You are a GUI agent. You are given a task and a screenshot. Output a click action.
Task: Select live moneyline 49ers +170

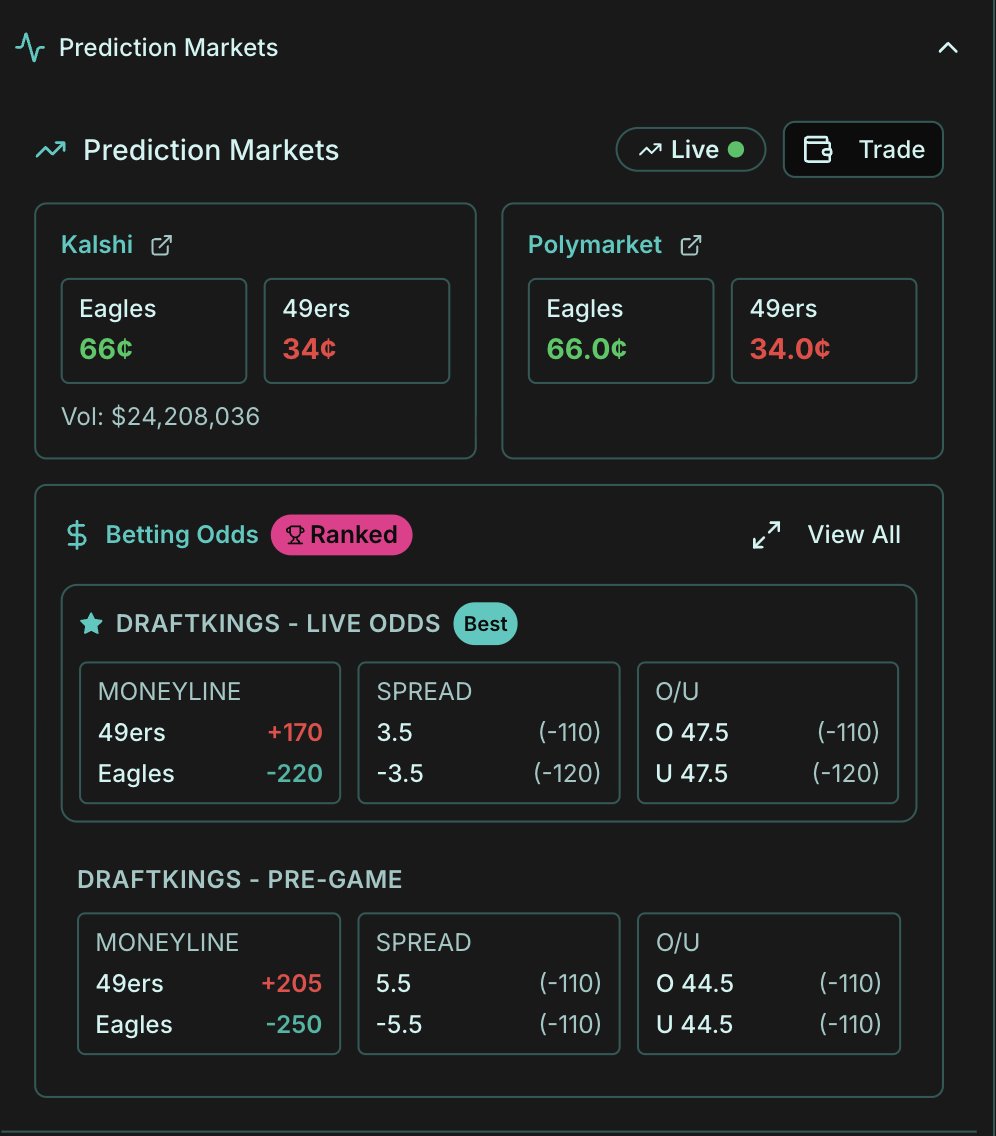pos(210,732)
